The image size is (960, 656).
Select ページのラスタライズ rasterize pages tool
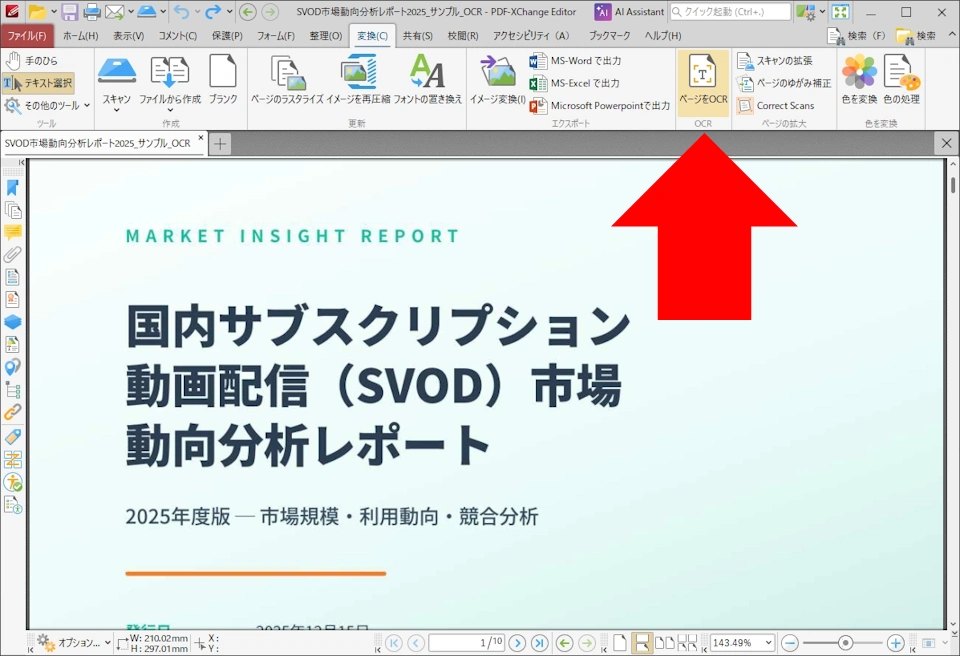pyautogui.click(x=287, y=80)
